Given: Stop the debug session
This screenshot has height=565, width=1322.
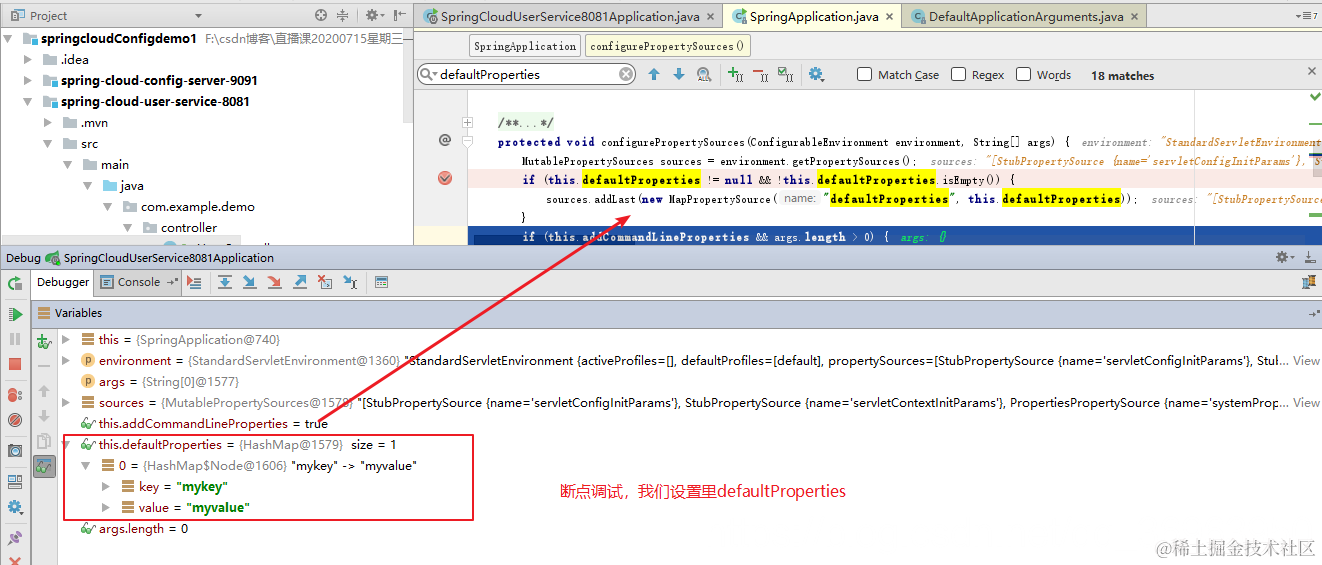Looking at the screenshot, I should point(15,365).
